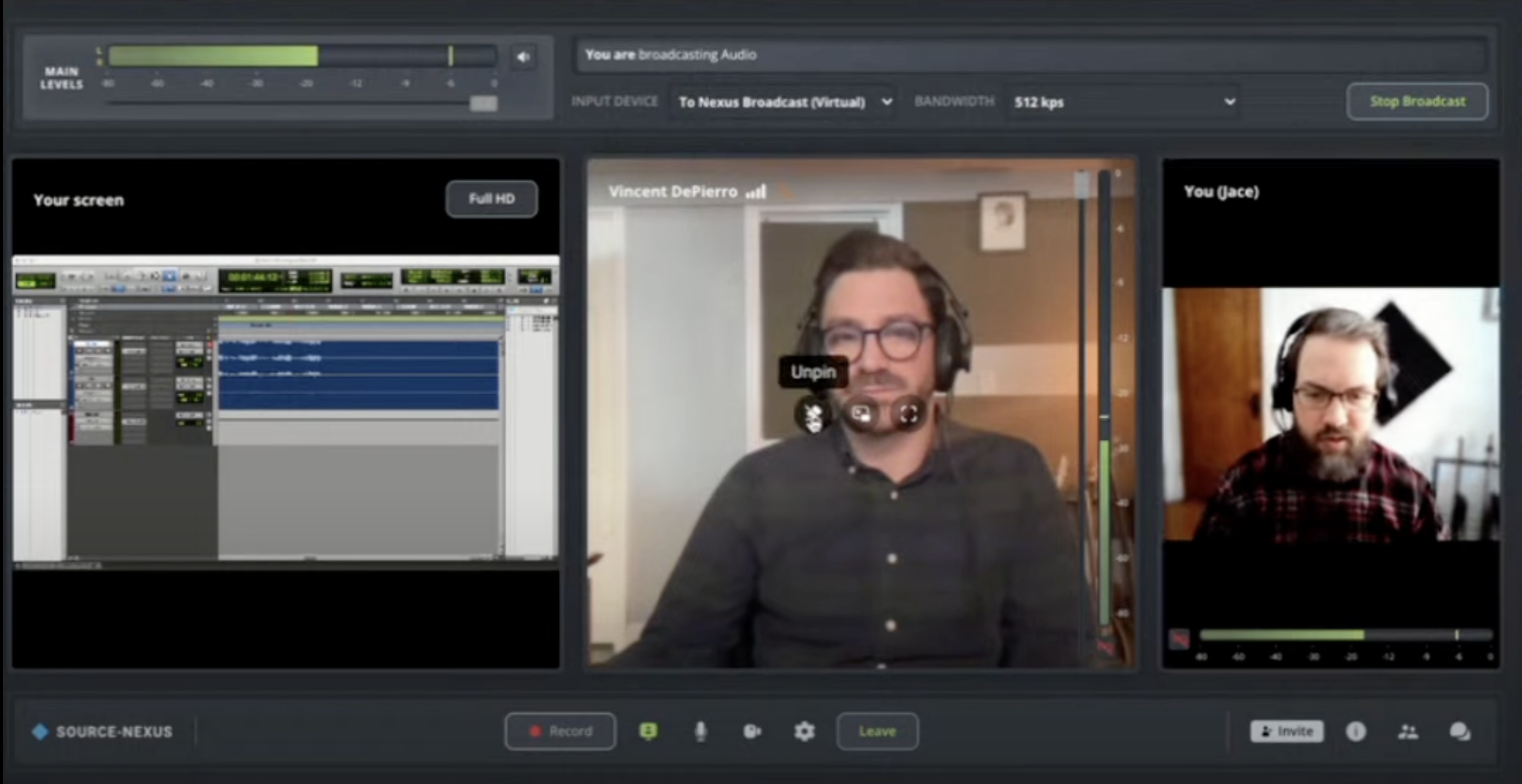Make Vincent DePierro's video fullscreen

pyautogui.click(x=909, y=415)
